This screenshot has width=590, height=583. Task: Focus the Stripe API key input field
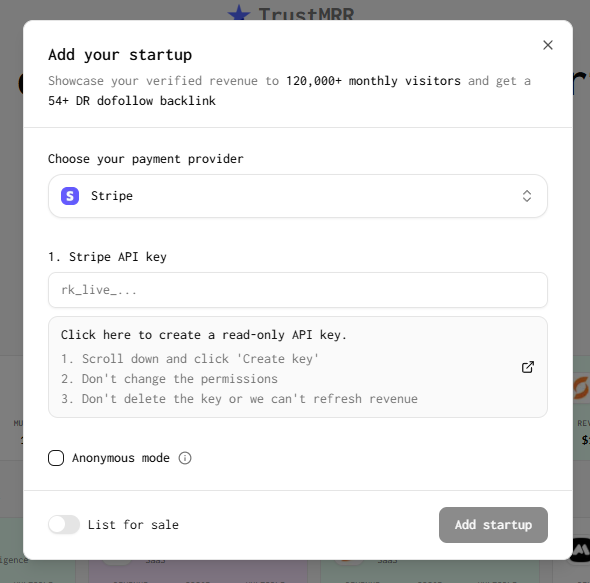point(298,290)
